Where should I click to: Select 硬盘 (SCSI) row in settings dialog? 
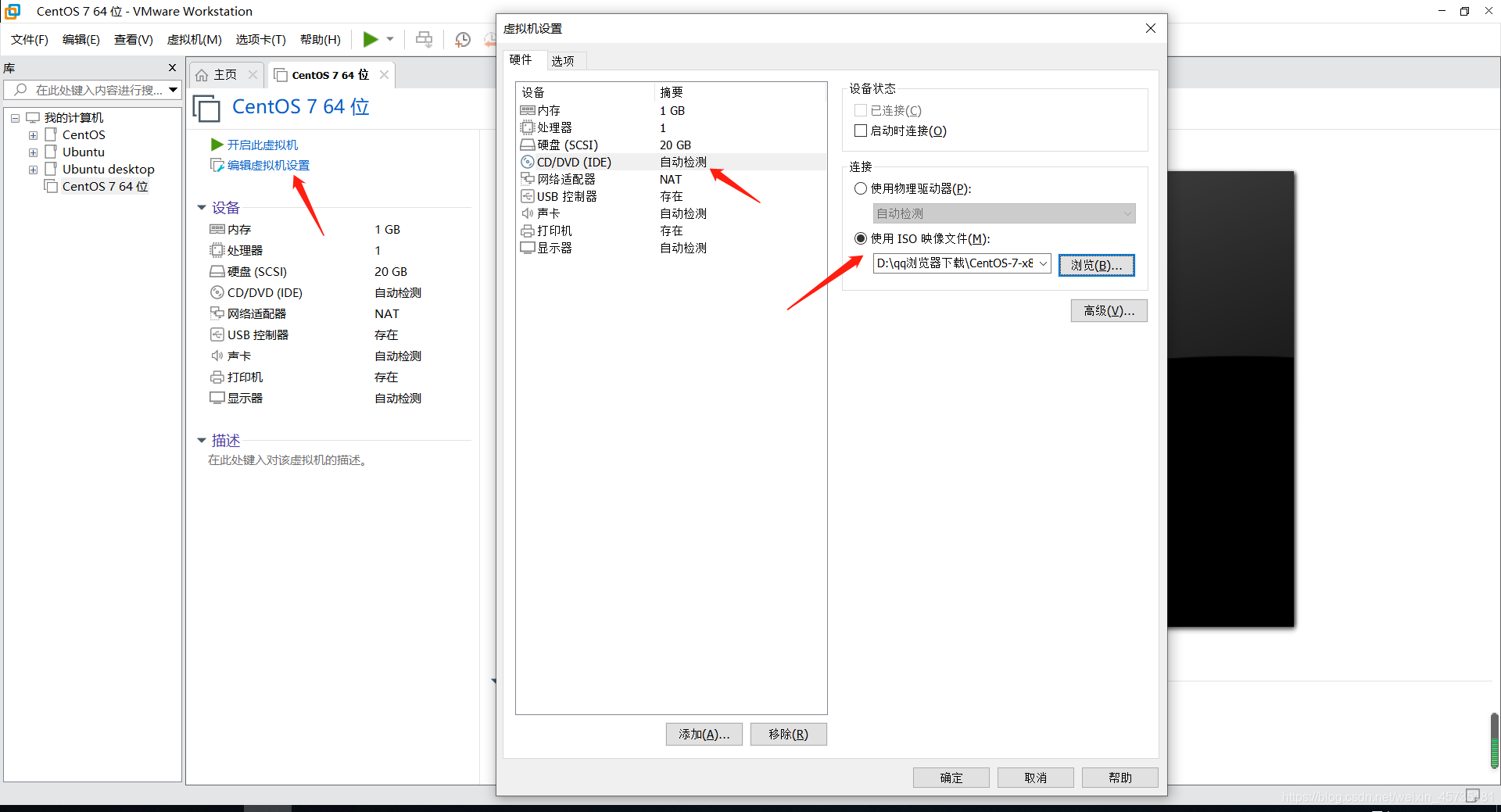pos(671,145)
